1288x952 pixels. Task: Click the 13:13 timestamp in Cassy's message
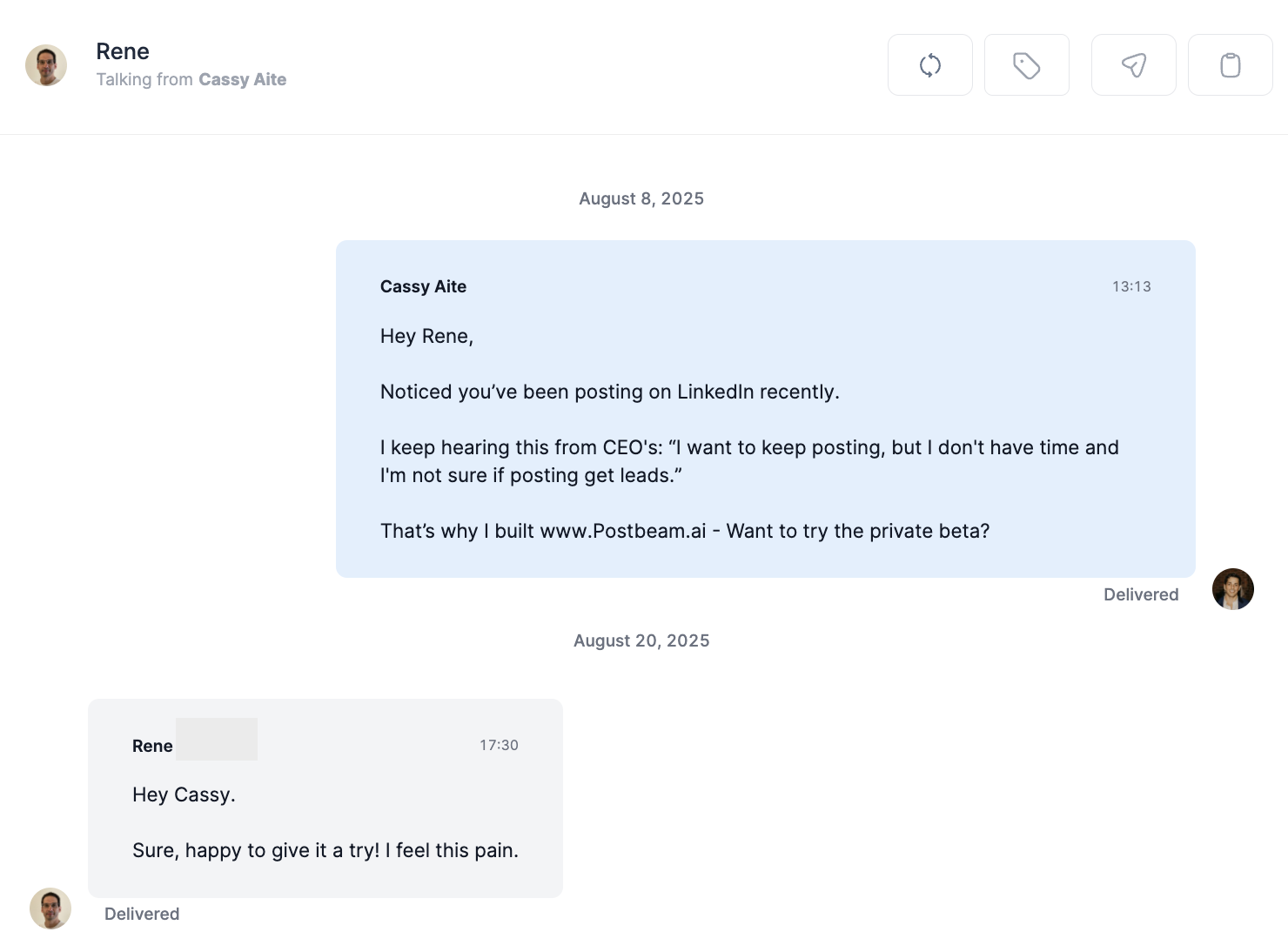click(1131, 286)
